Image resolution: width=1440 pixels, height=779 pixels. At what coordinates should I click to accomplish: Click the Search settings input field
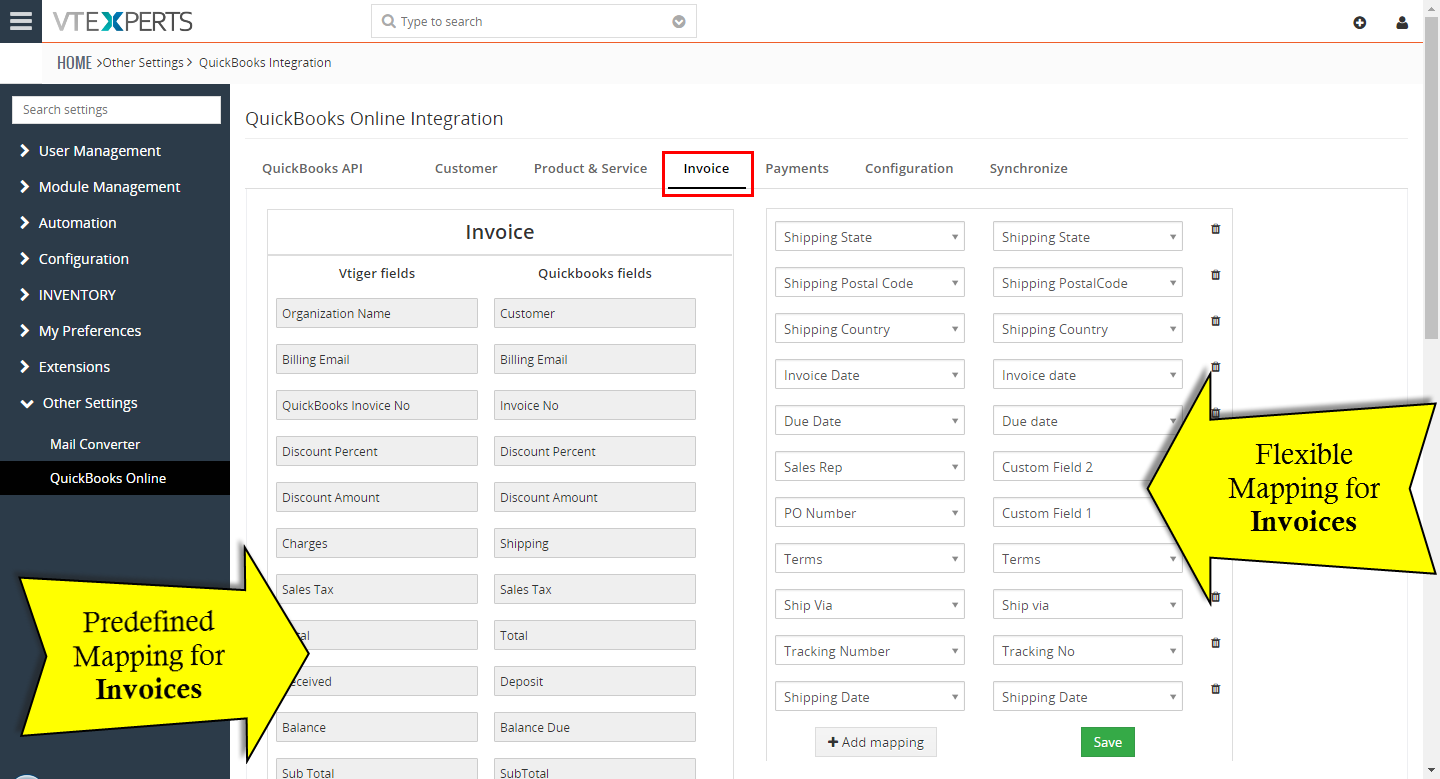click(x=116, y=110)
